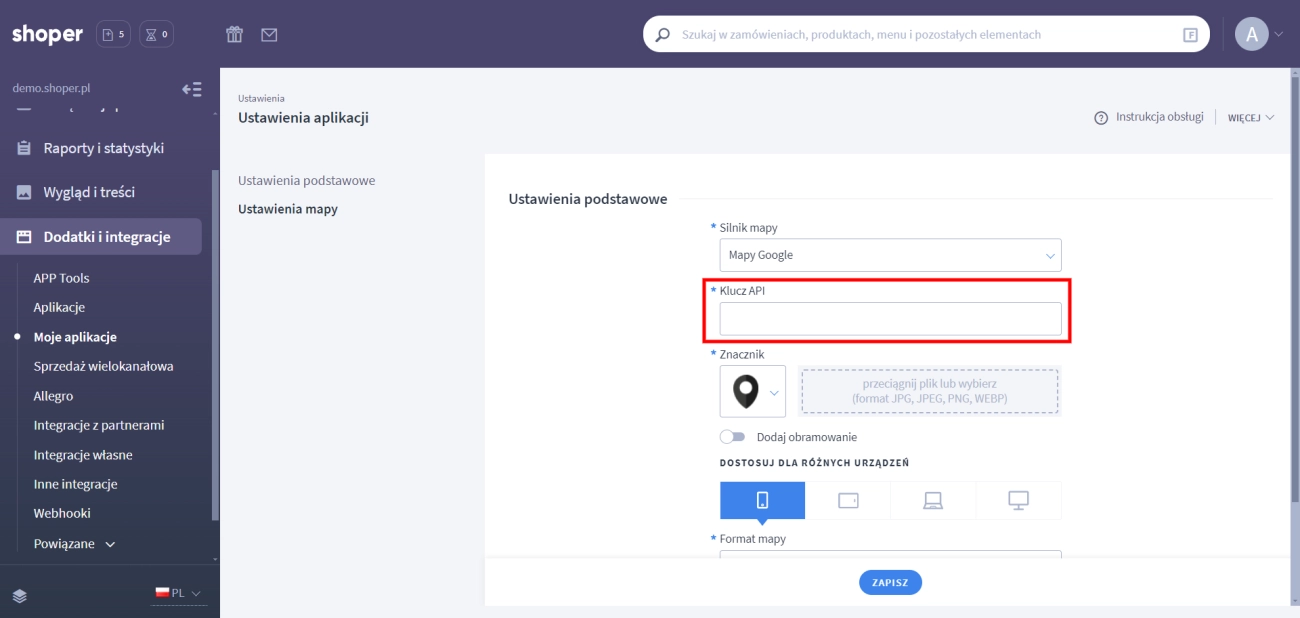Open the envelope messages icon
Image resolution: width=1300 pixels, height=618 pixels.
pyautogui.click(x=269, y=35)
